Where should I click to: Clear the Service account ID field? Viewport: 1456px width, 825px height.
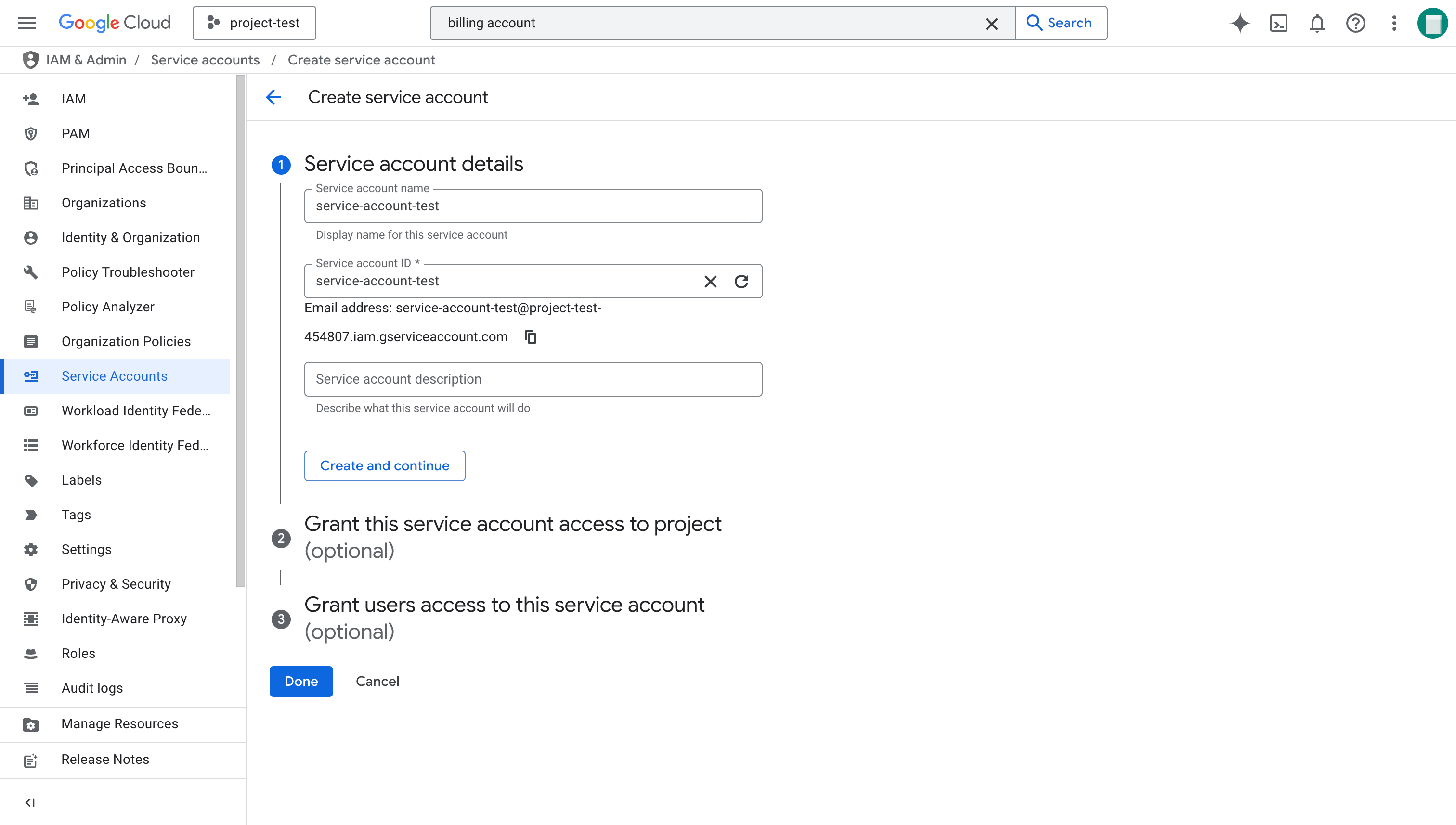(x=710, y=282)
